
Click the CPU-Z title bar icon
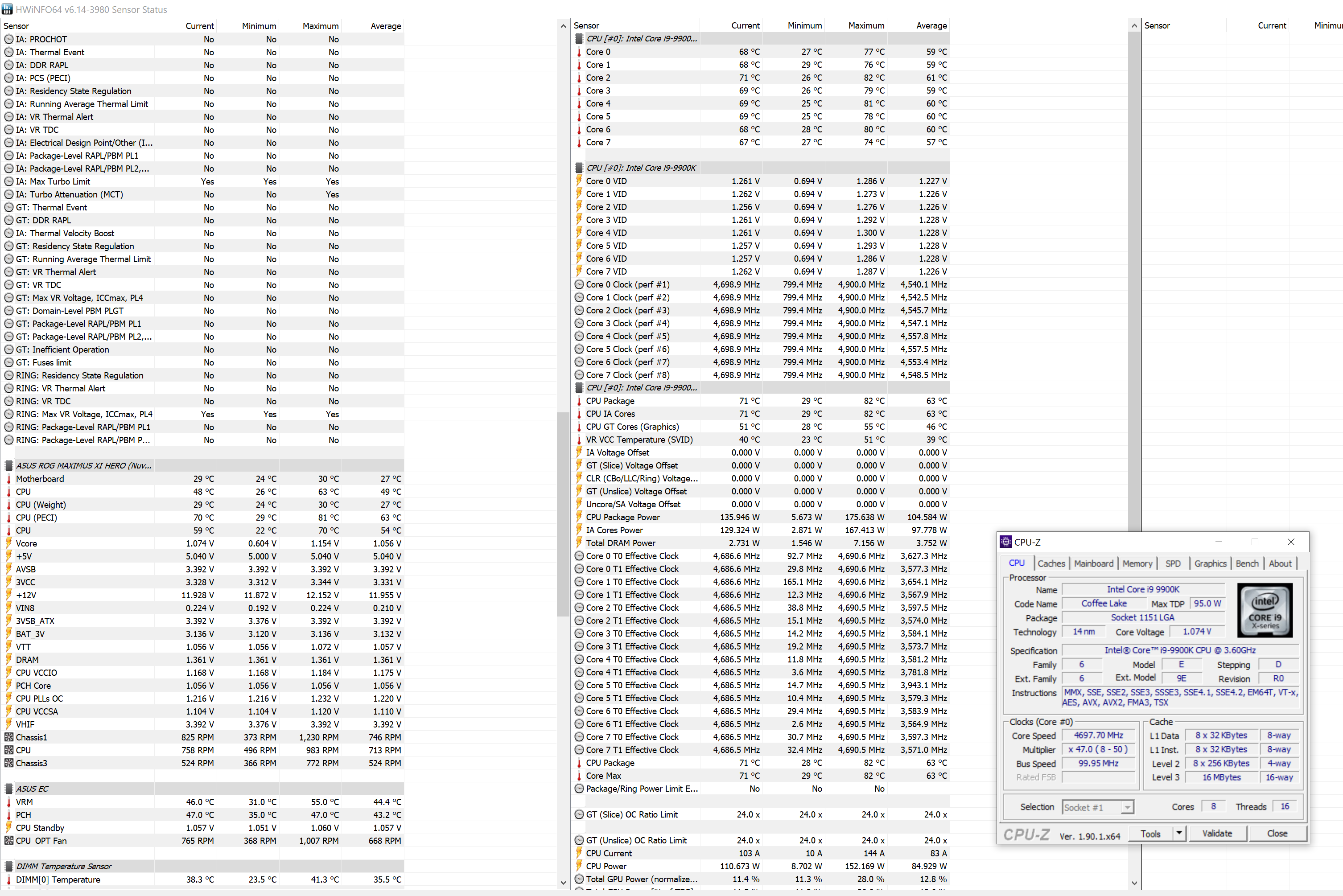(x=1006, y=543)
